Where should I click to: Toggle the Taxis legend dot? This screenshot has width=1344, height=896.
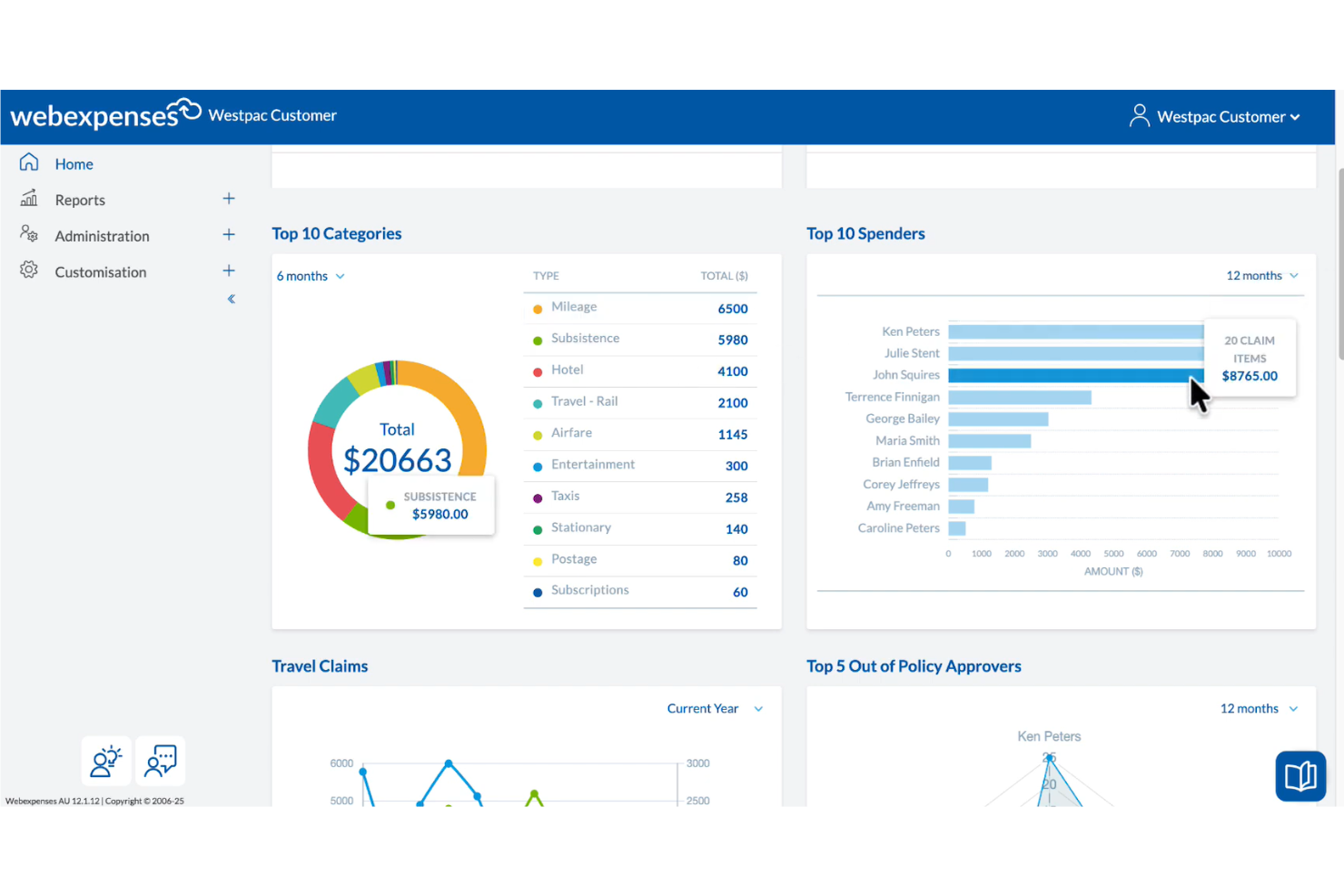point(538,497)
